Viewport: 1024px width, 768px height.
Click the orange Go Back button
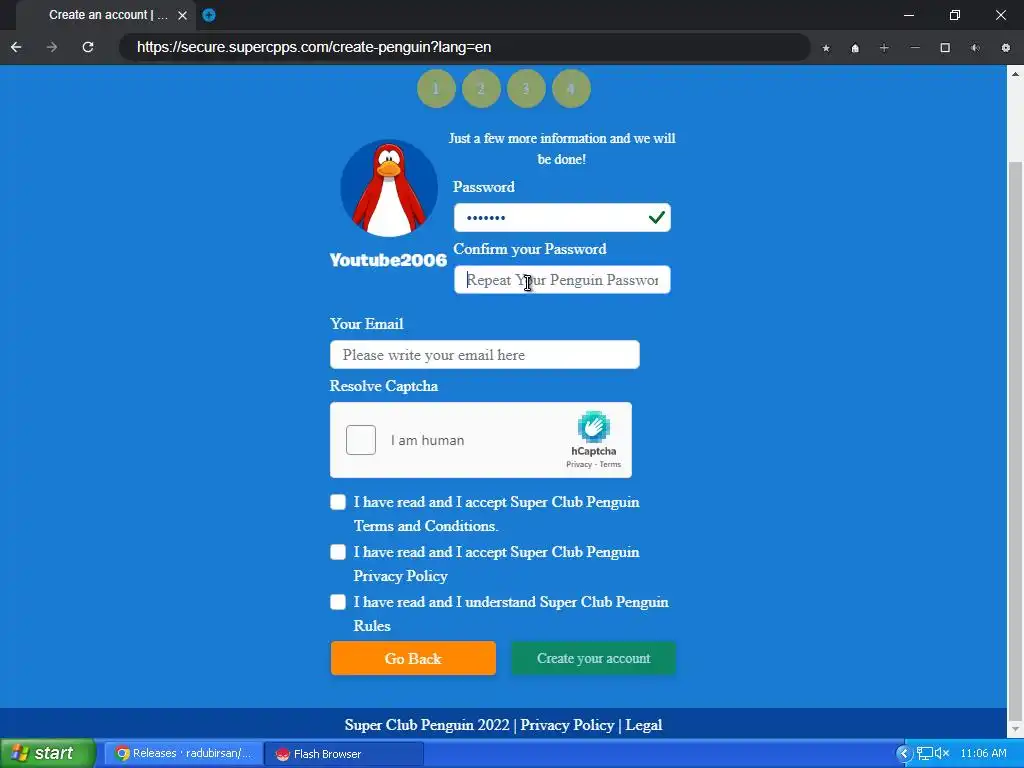pyautogui.click(x=413, y=658)
